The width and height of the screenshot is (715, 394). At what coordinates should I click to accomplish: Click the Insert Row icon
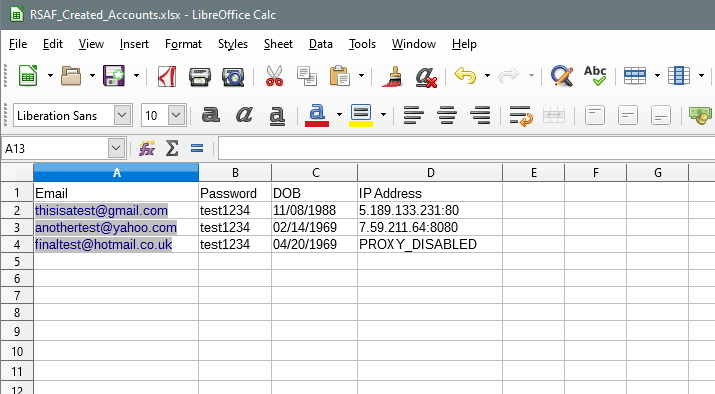(x=635, y=76)
